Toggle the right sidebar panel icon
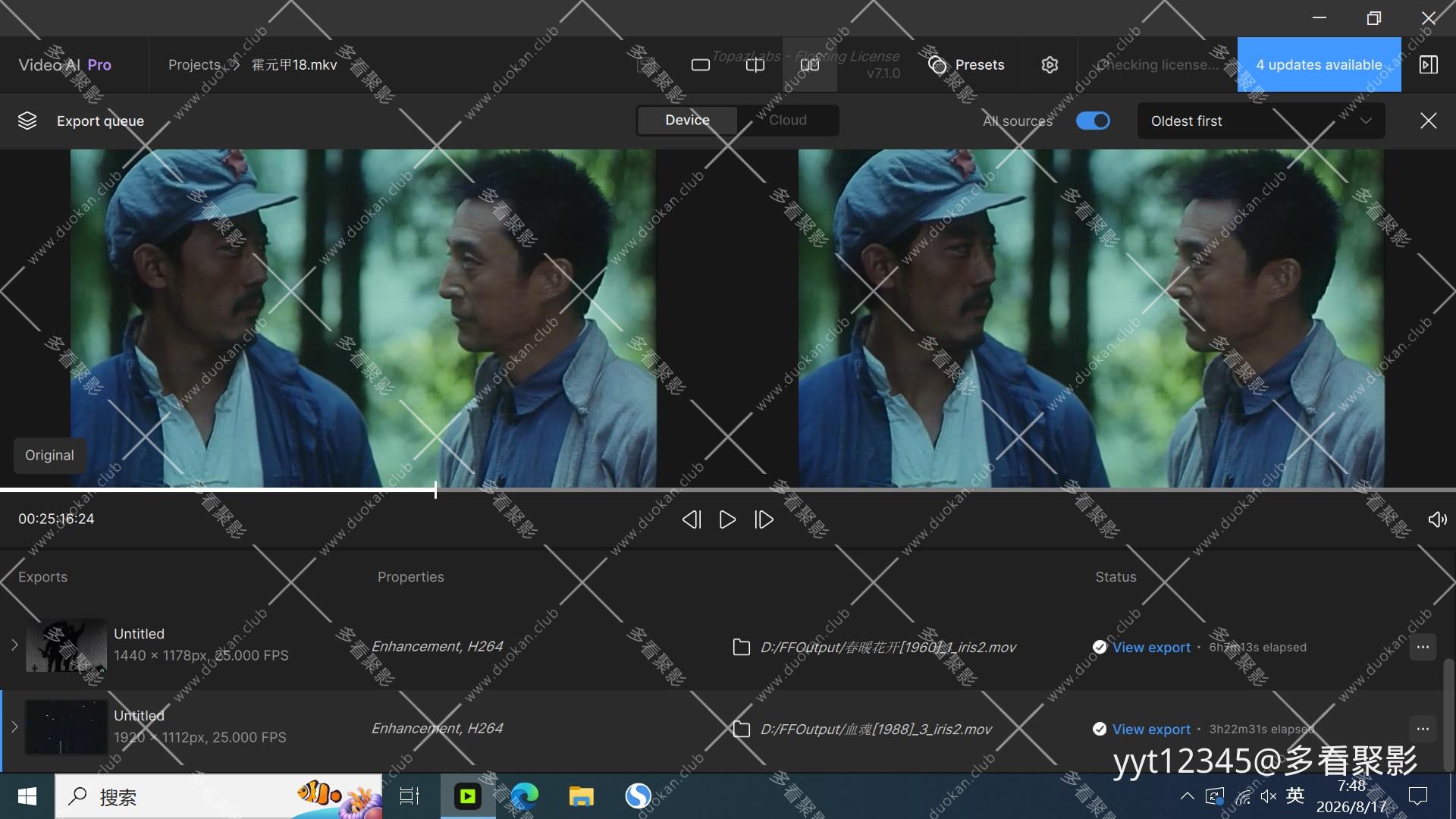The image size is (1456, 819). (x=1429, y=64)
